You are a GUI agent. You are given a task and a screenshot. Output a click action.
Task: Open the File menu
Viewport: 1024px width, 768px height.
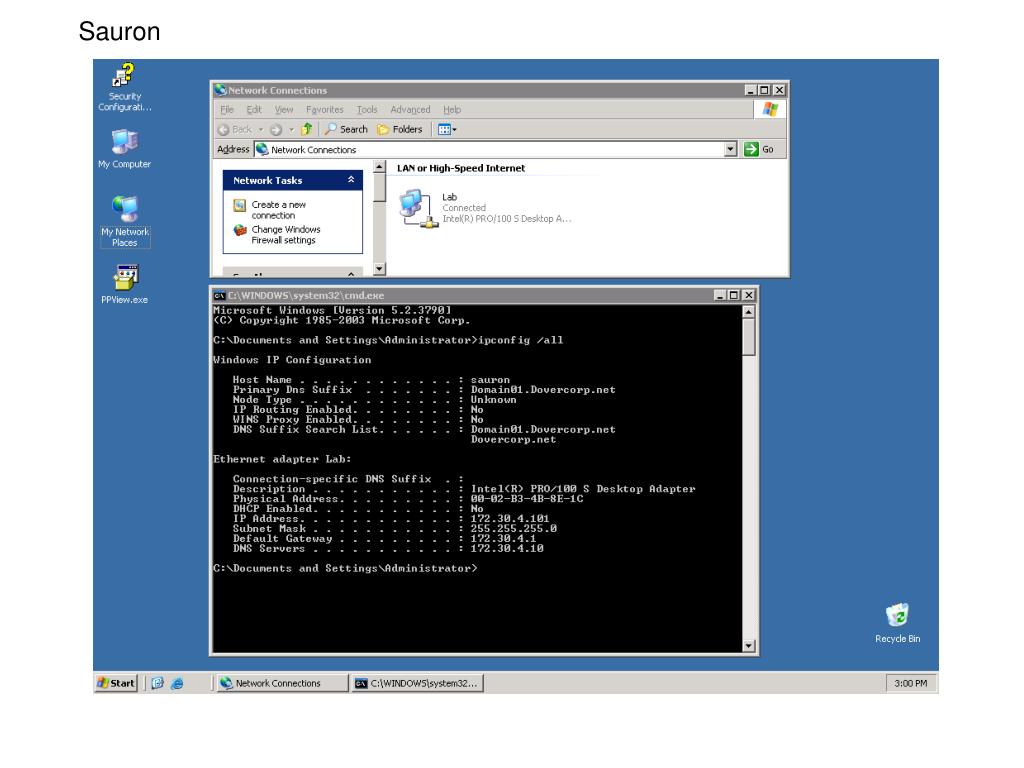(227, 110)
